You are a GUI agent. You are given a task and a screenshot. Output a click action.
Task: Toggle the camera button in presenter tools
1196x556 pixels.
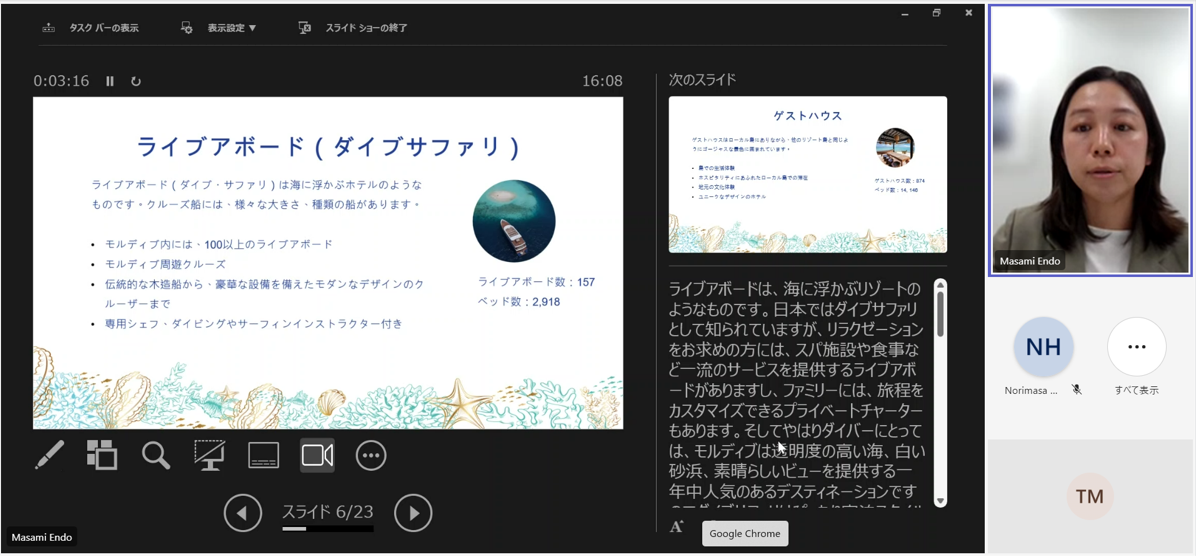[317, 455]
